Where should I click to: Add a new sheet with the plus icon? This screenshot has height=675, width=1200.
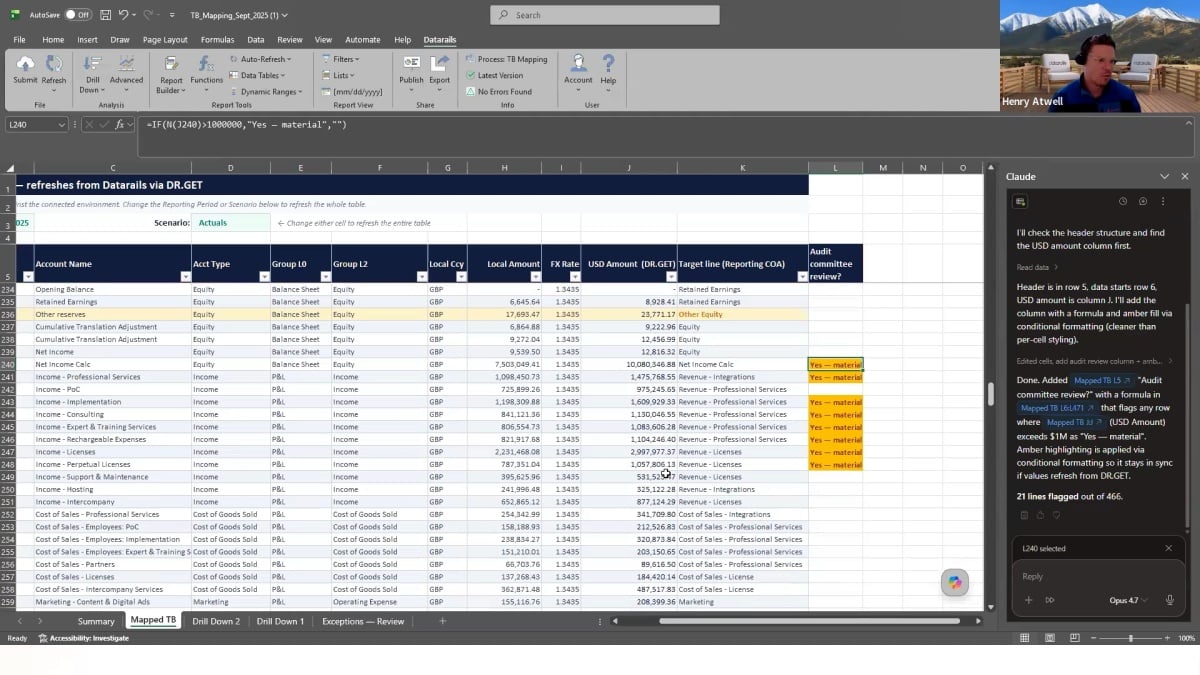[442, 621]
